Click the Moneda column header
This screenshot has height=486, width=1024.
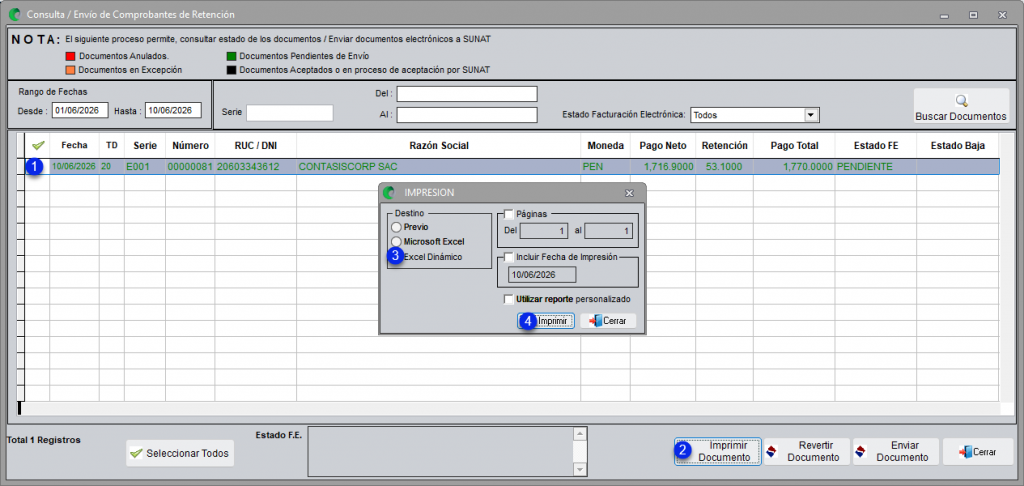(x=605, y=146)
